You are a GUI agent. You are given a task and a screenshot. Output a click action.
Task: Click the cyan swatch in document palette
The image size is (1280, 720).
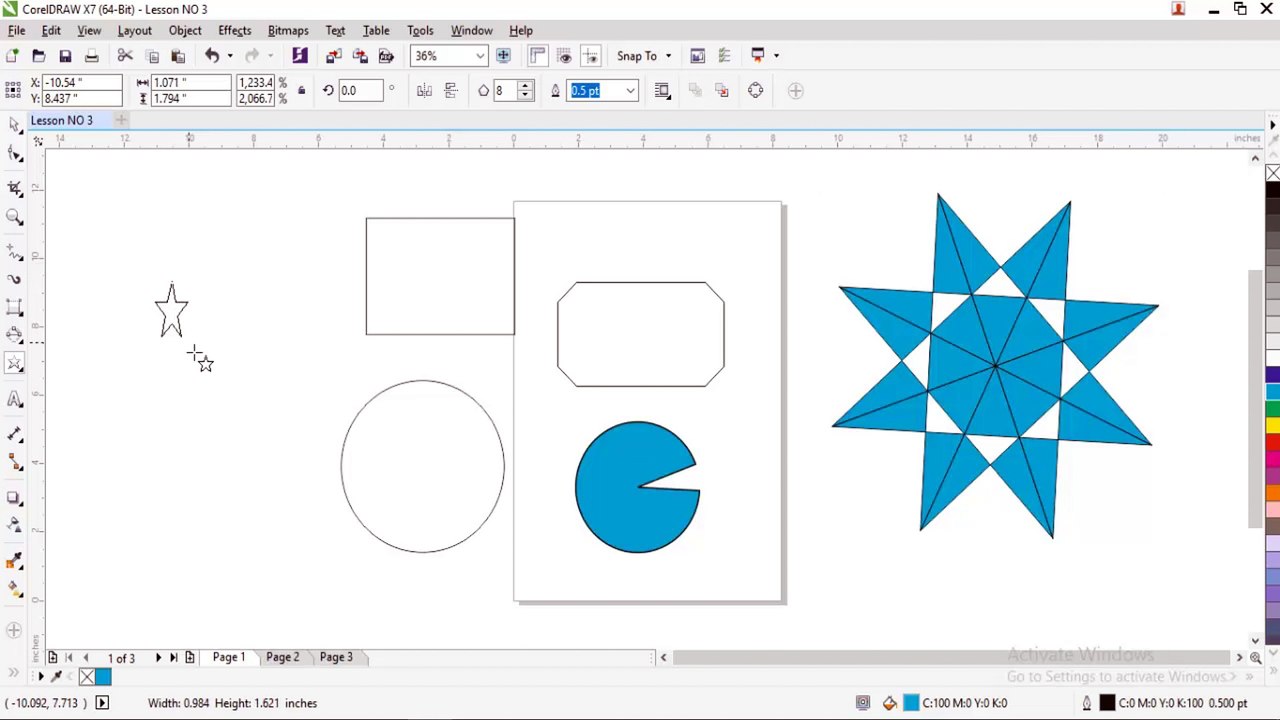click(104, 678)
